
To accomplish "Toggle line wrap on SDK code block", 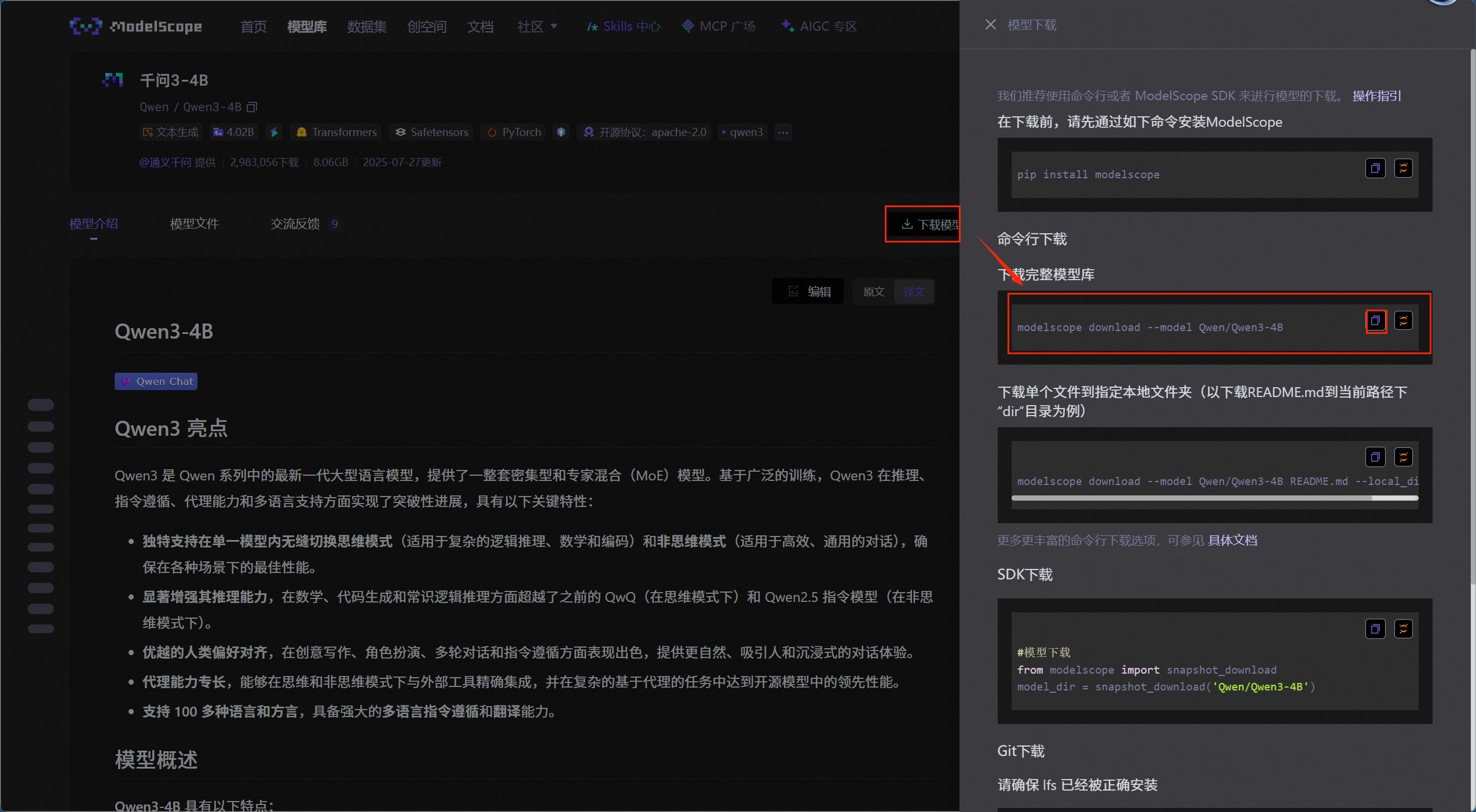I will pyautogui.click(x=1403, y=629).
